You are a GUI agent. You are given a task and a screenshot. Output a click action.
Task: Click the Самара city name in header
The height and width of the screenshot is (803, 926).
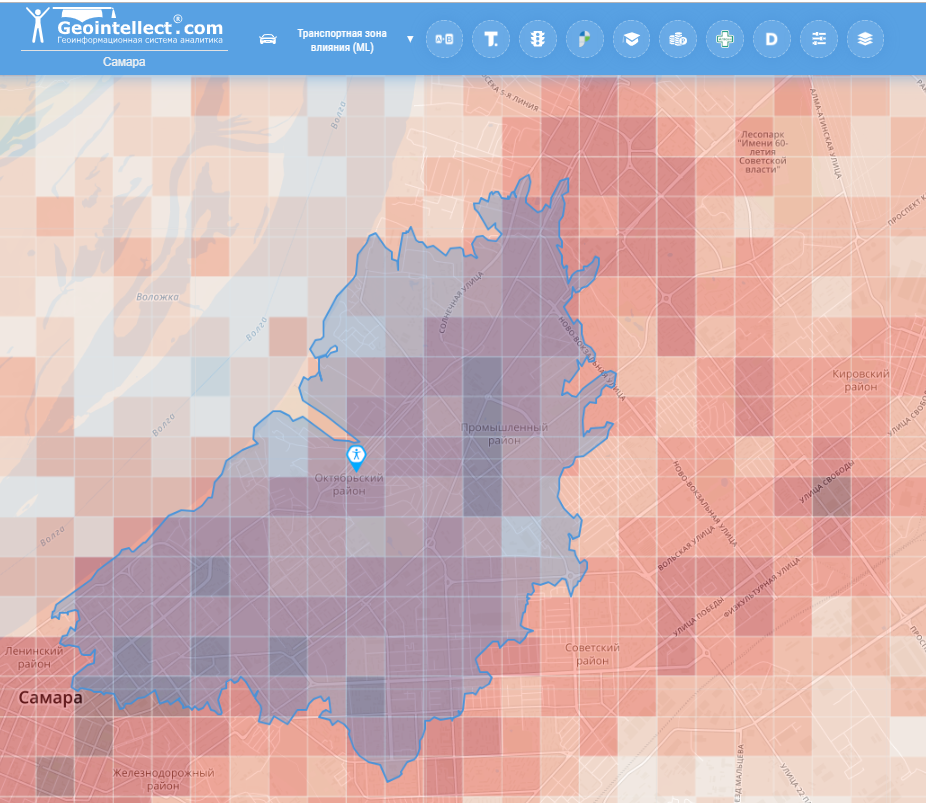coord(124,62)
